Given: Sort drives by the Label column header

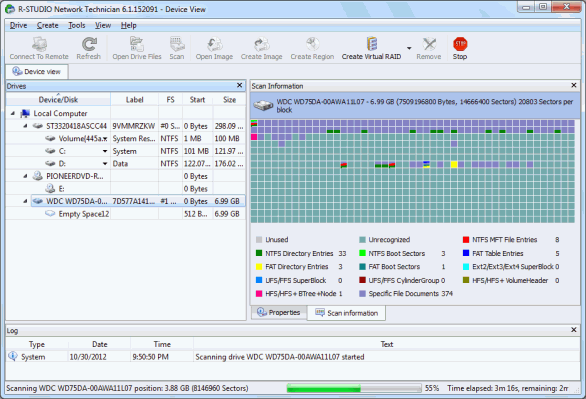Looking at the screenshot, I should [x=135, y=100].
